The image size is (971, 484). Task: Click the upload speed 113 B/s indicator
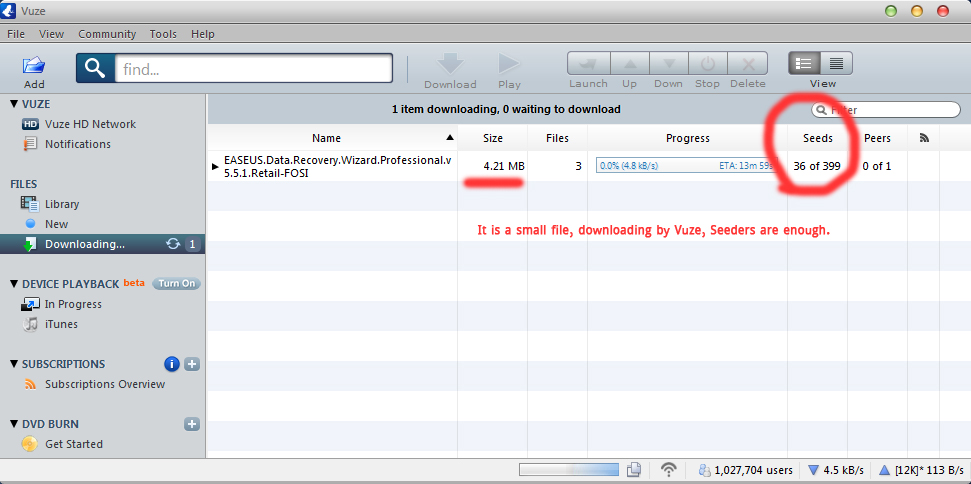[921, 470]
